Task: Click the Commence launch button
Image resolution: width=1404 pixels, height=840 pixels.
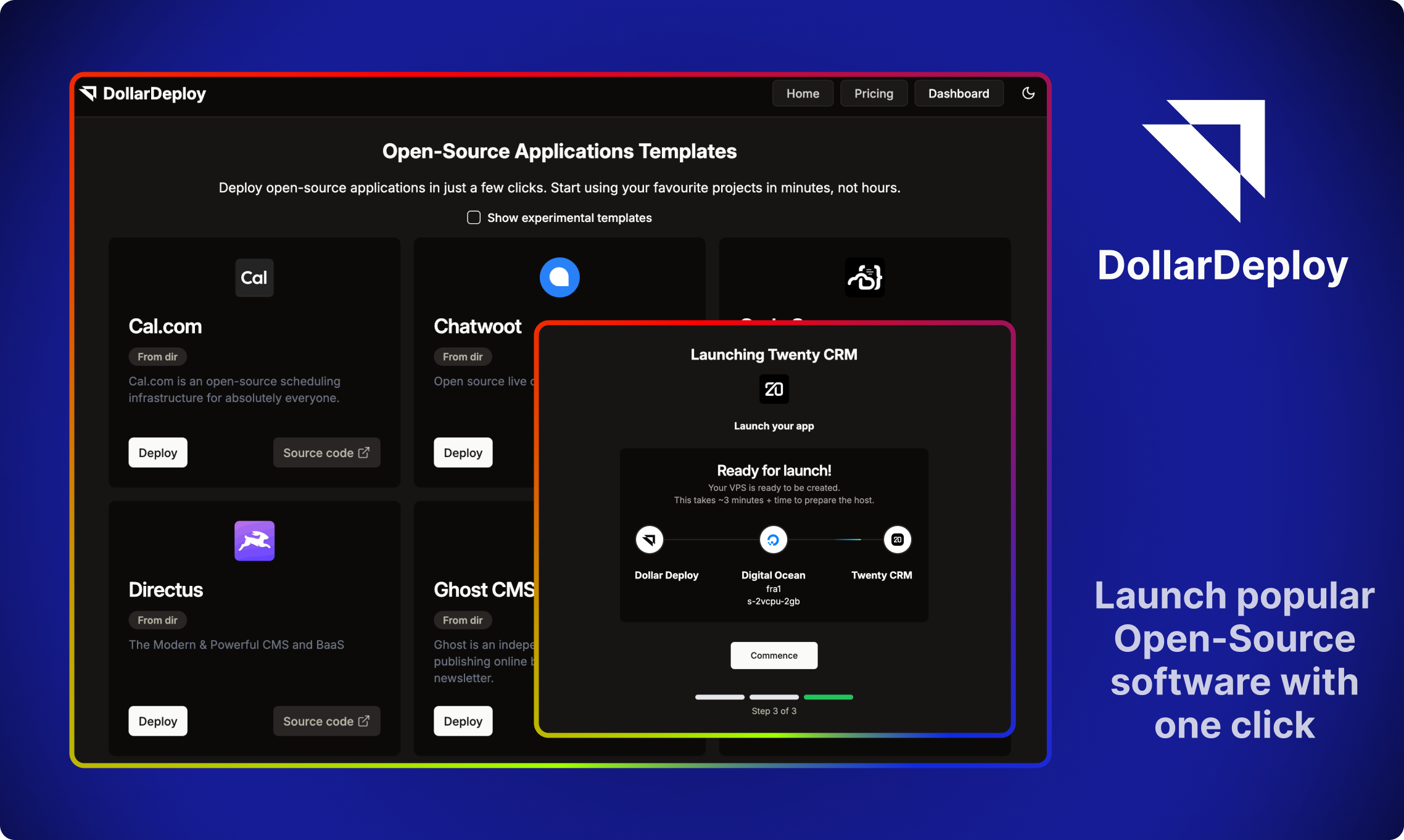Action: point(774,656)
